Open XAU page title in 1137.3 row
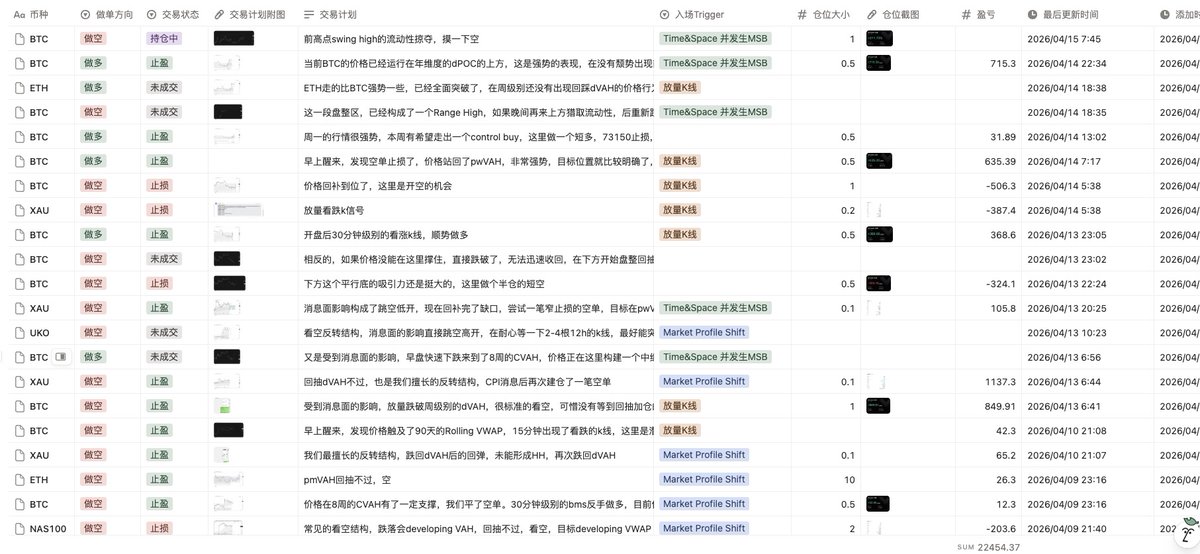The width and height of the screenshot is (1200, 554). click(39, 382)
